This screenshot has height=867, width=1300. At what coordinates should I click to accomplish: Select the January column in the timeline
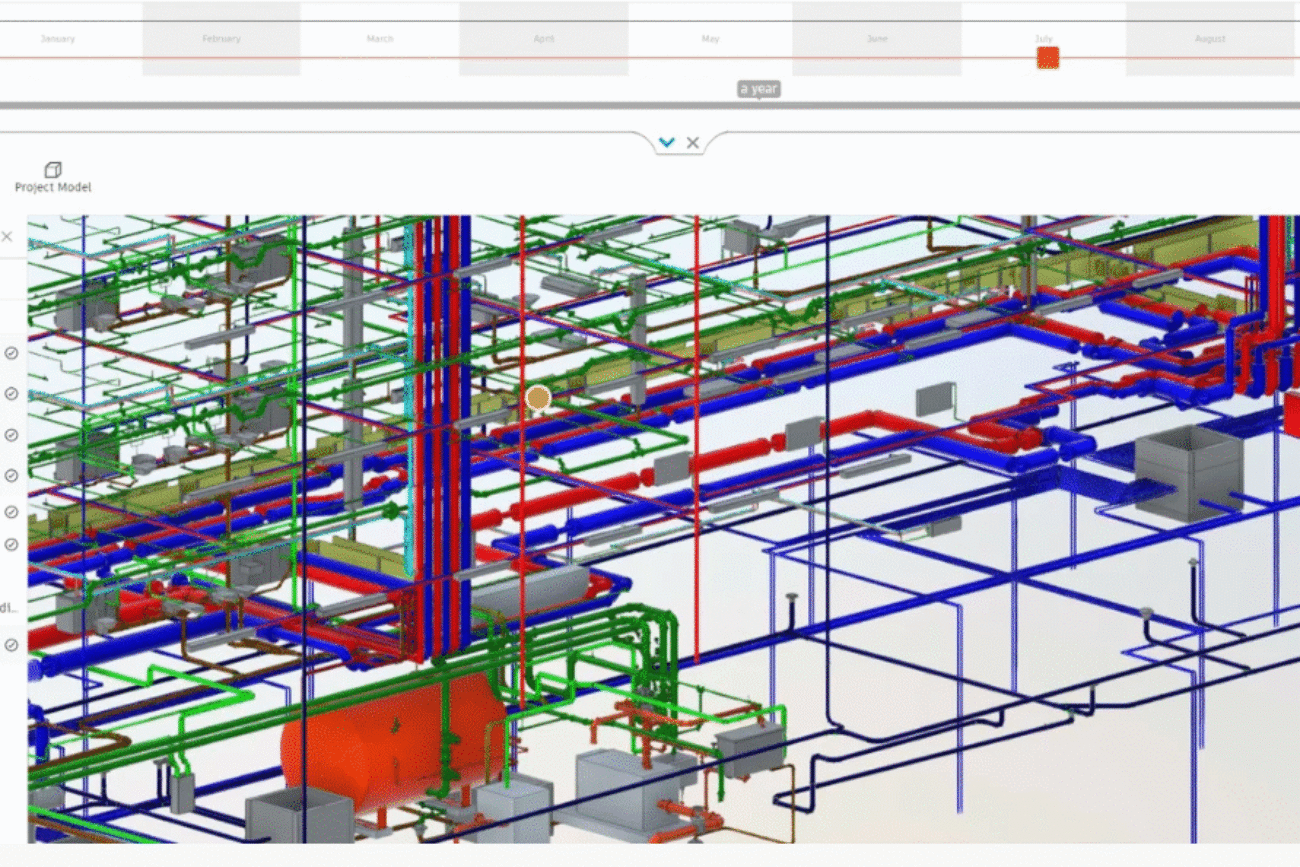click(57, 39)
